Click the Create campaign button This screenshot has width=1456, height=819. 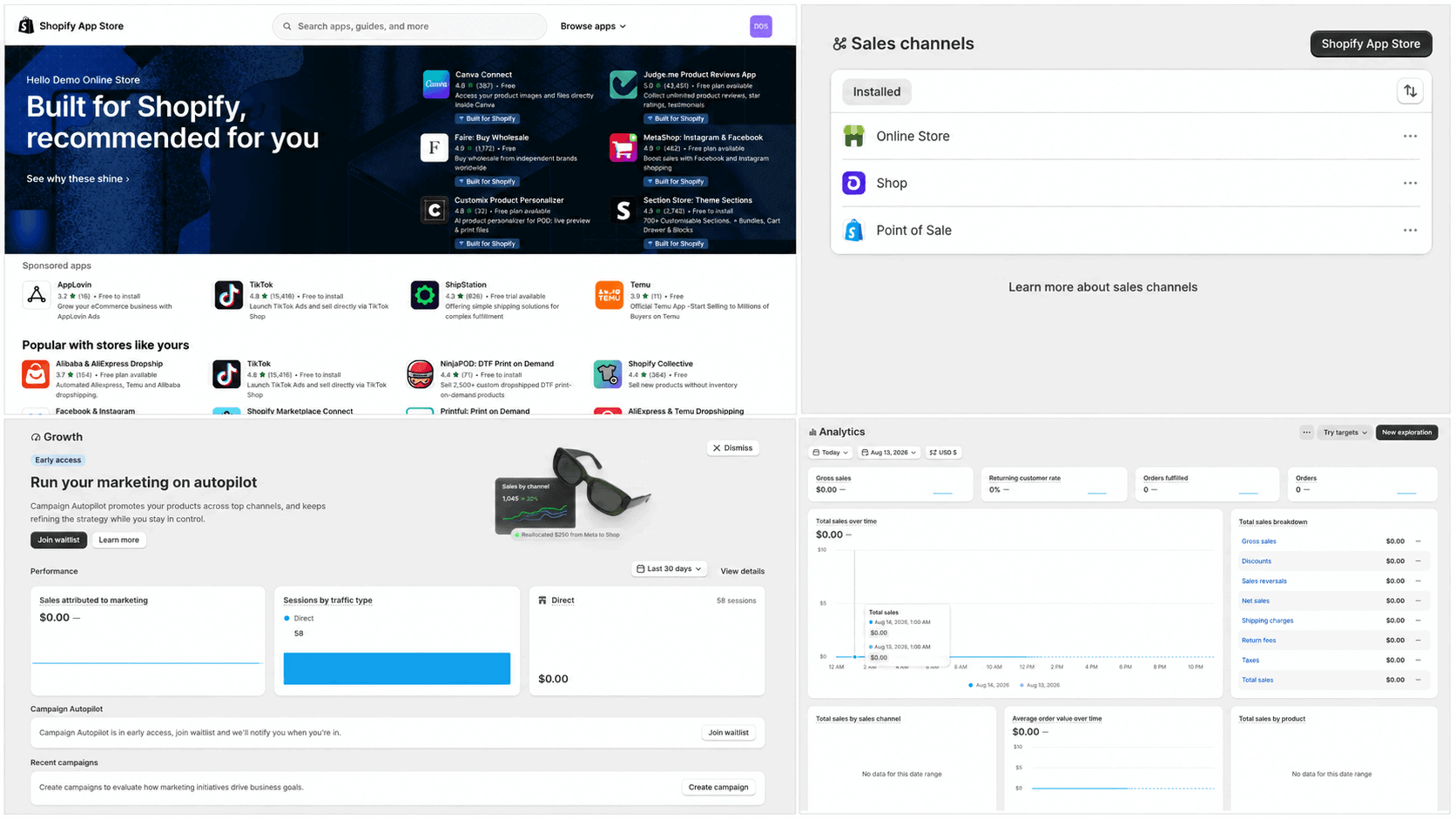click(718, 788)
